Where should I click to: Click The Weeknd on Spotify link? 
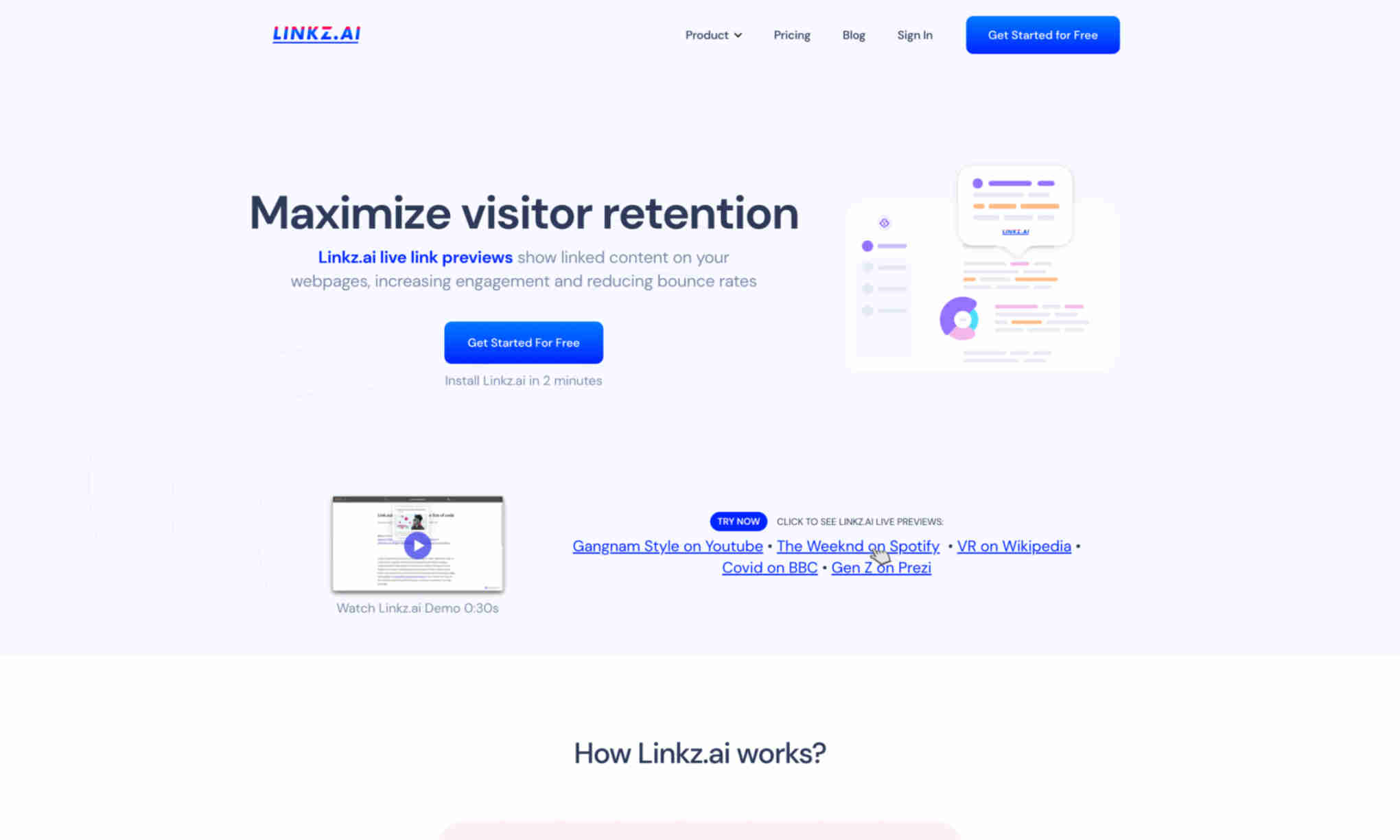[858, 546]
